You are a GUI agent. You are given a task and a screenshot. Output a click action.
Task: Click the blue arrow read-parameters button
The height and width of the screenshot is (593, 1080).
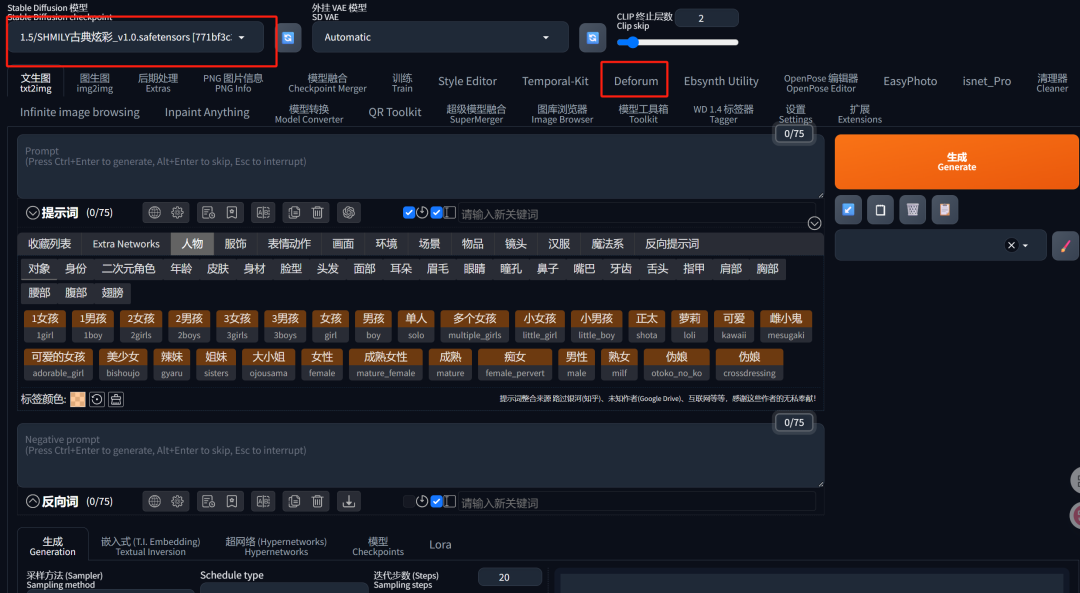[x=849, y=210]
